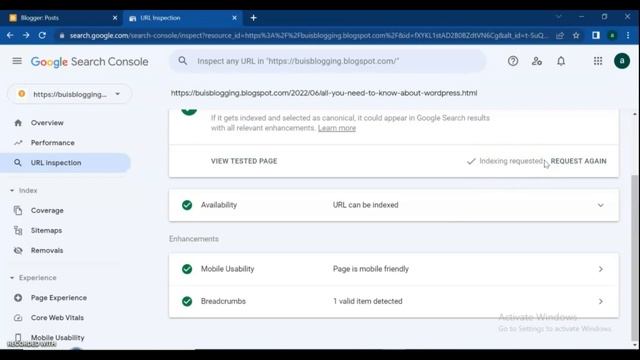Click '1 valid item detected' text

coord(367,301)
